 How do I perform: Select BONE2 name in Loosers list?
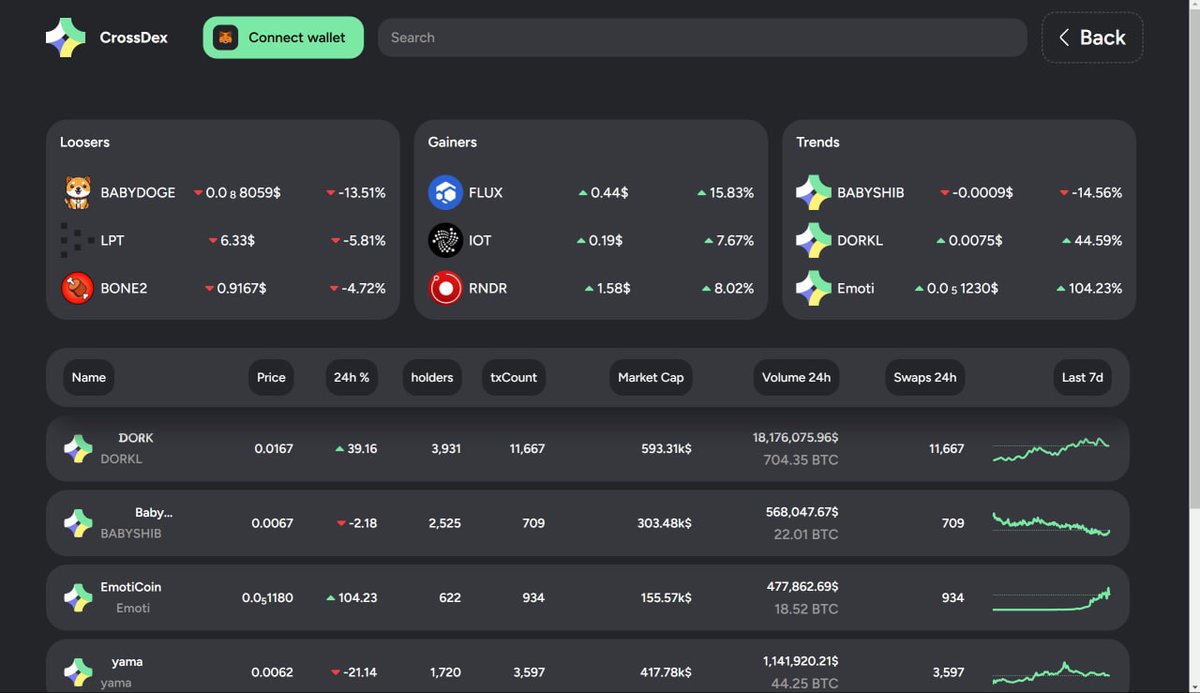point(124,288)
